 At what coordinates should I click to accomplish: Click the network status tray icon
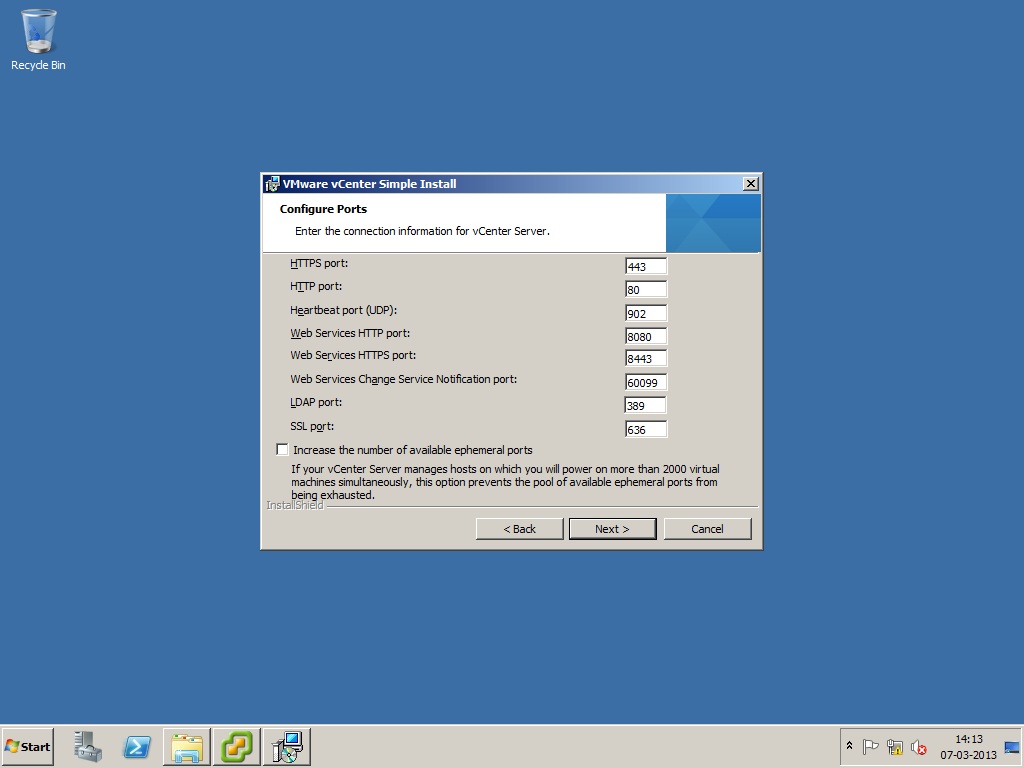pyautogui.click(x=894, y=746)
